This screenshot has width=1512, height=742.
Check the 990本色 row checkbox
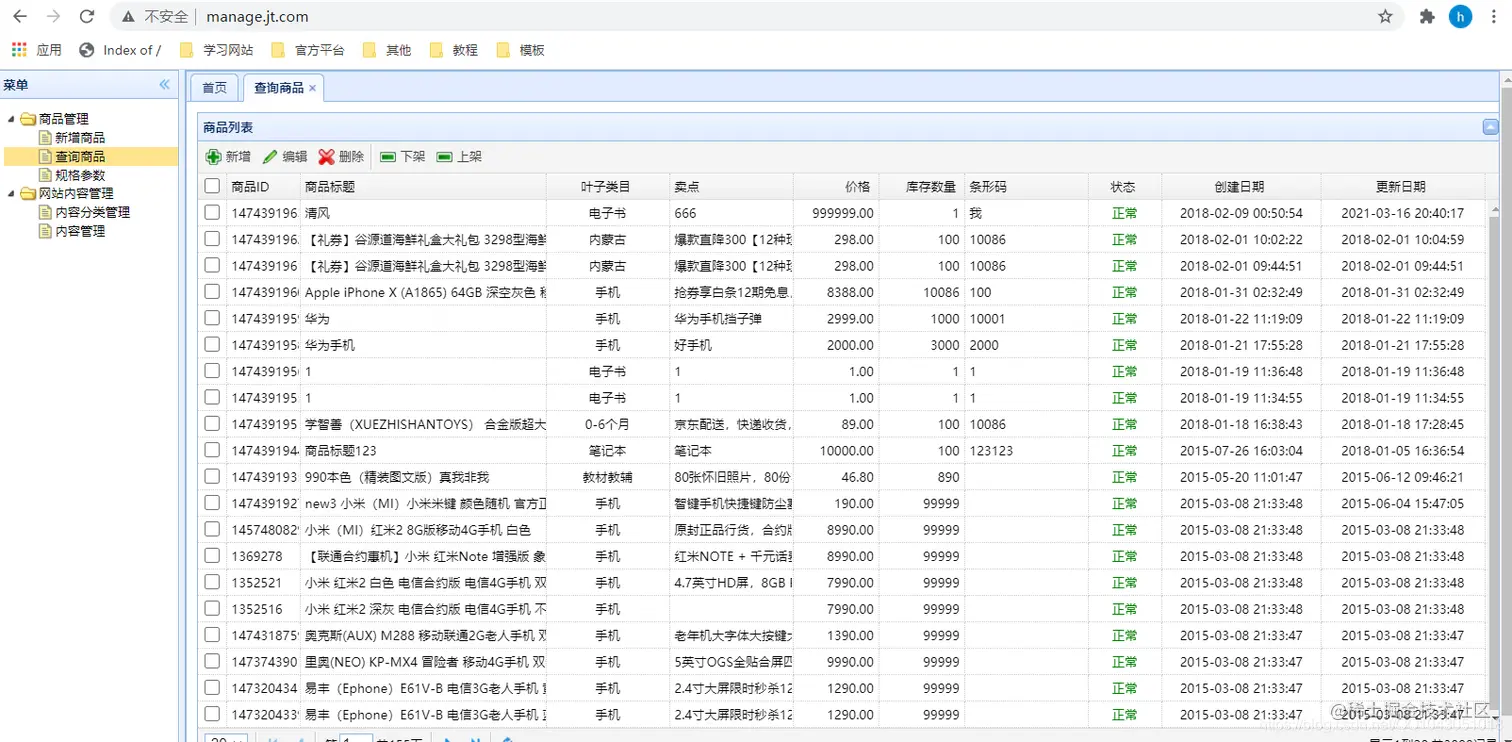212,477
